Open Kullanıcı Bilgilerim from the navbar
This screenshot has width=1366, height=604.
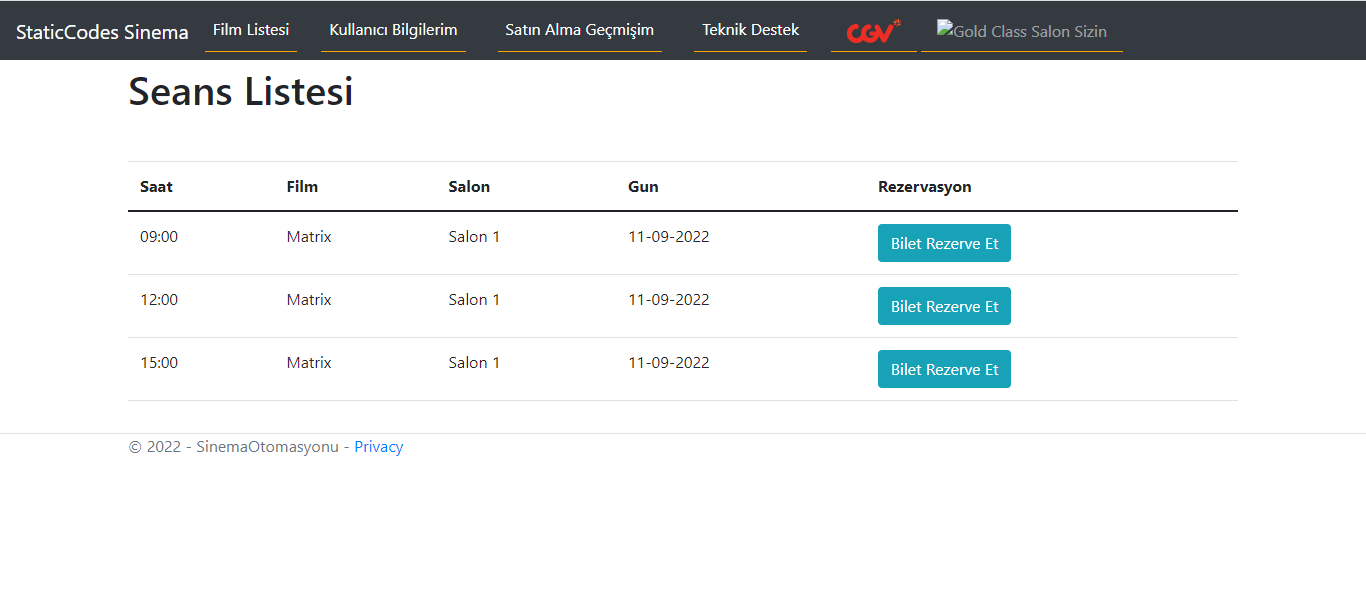coord(392,29)
